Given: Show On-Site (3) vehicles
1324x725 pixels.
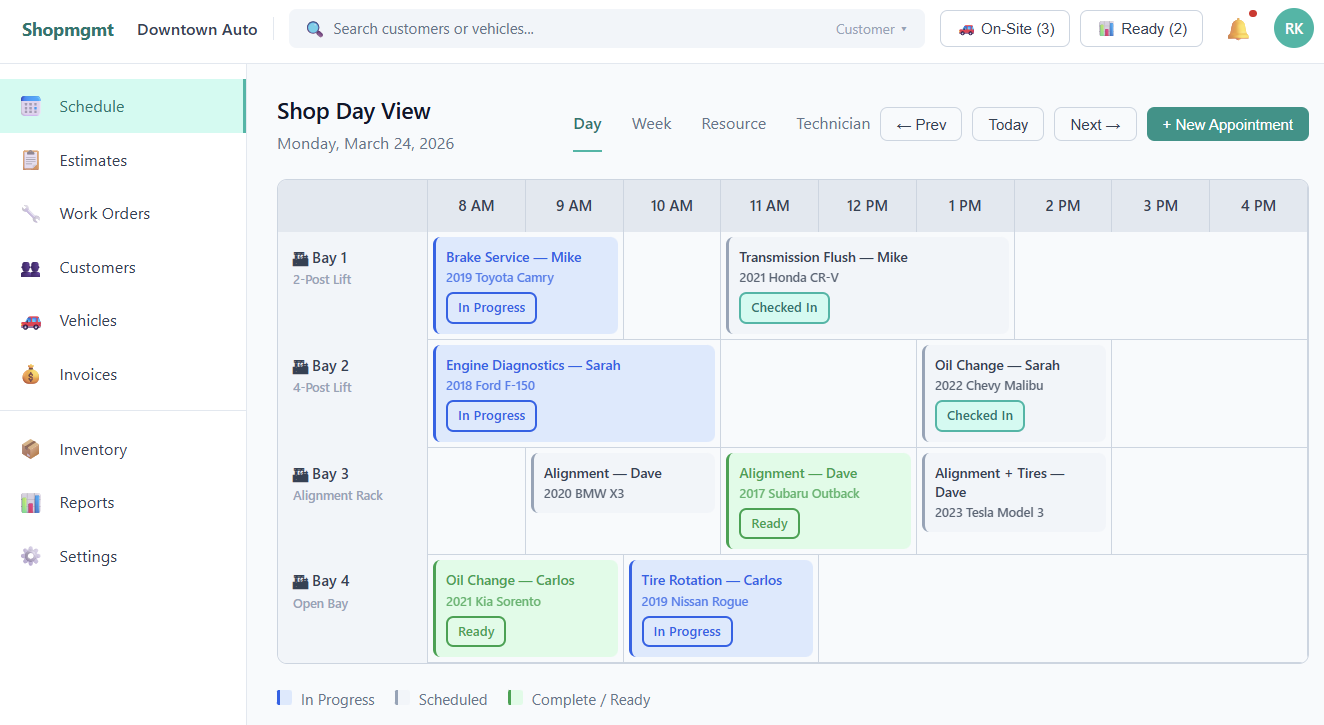Looking at the screenshot, I should (1005, 29).
